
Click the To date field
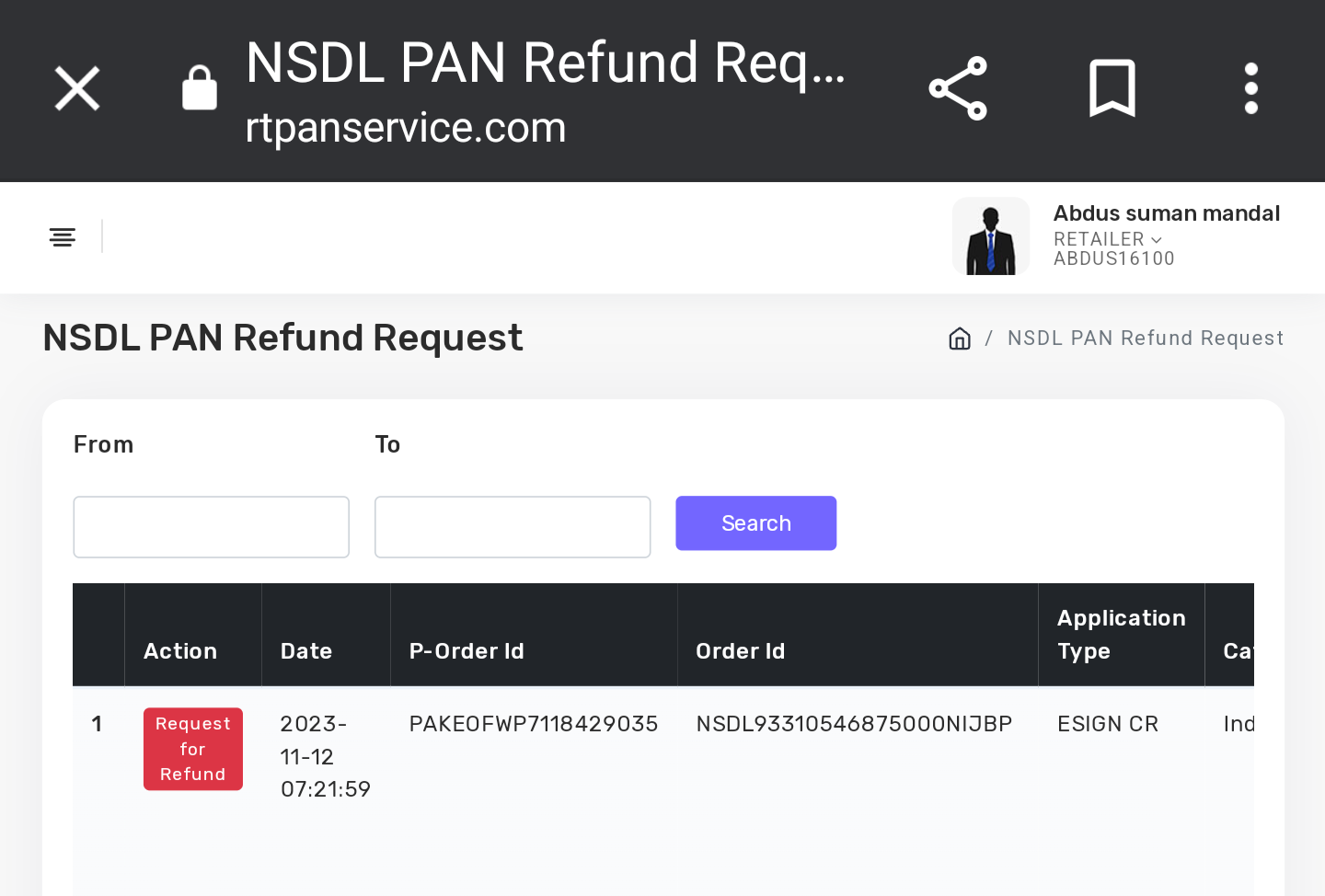(513, 527)
